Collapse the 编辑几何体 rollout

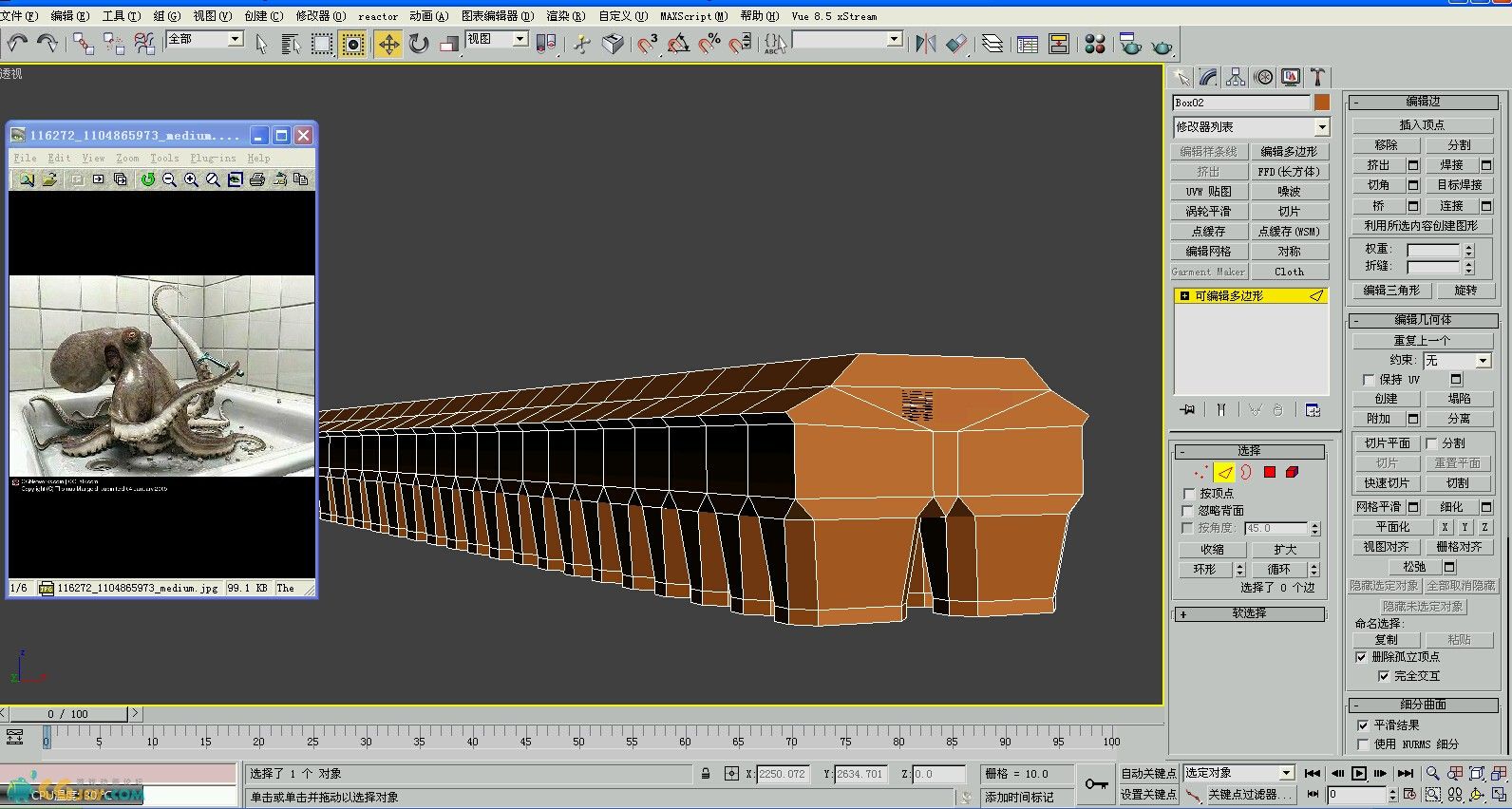(1423, 320)
